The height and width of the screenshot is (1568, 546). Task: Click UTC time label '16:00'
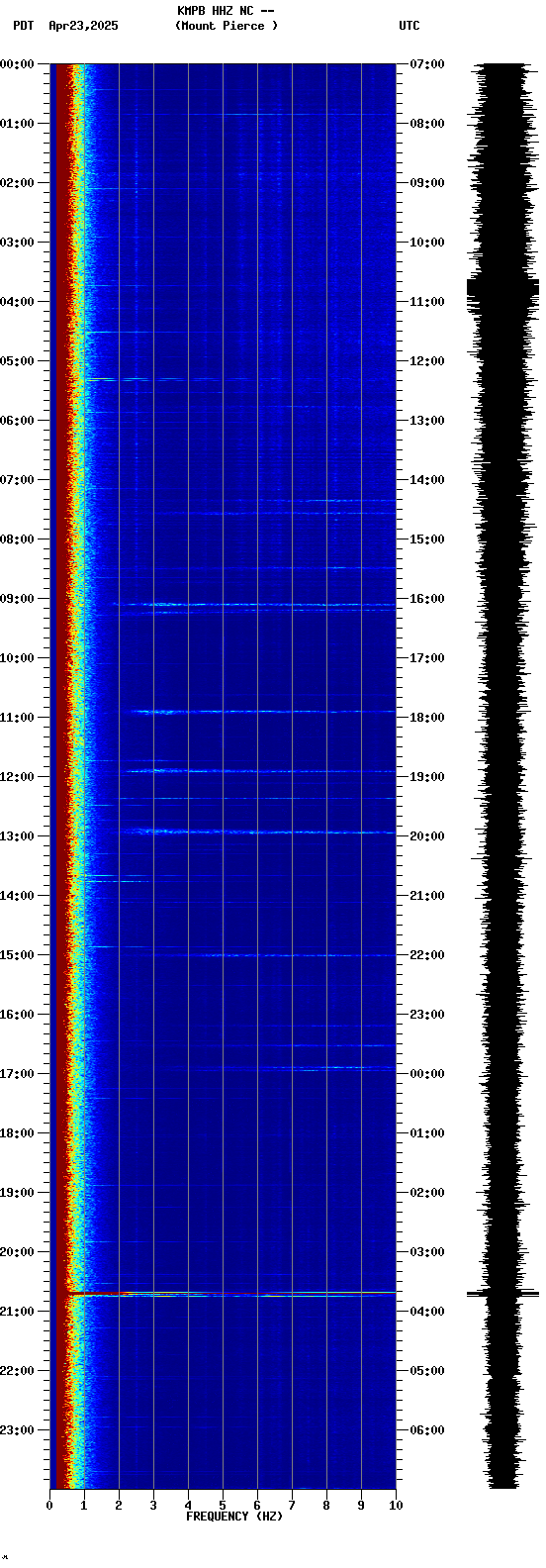(427, 599)
